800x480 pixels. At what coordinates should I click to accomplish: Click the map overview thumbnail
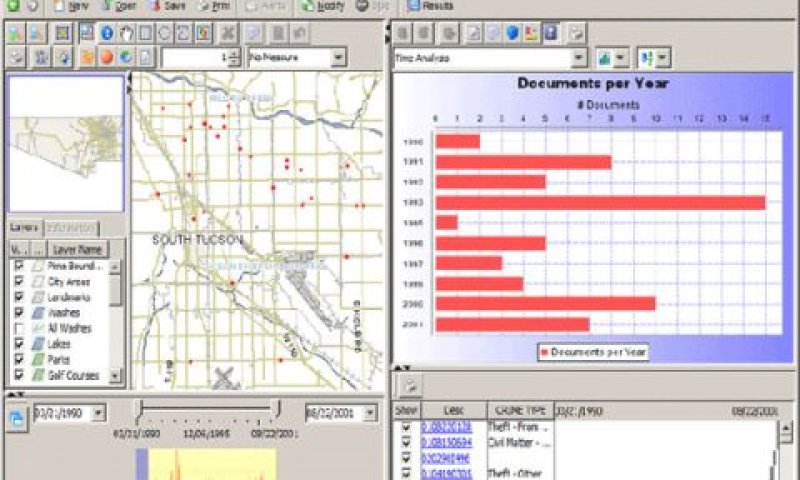pos(66,143)
